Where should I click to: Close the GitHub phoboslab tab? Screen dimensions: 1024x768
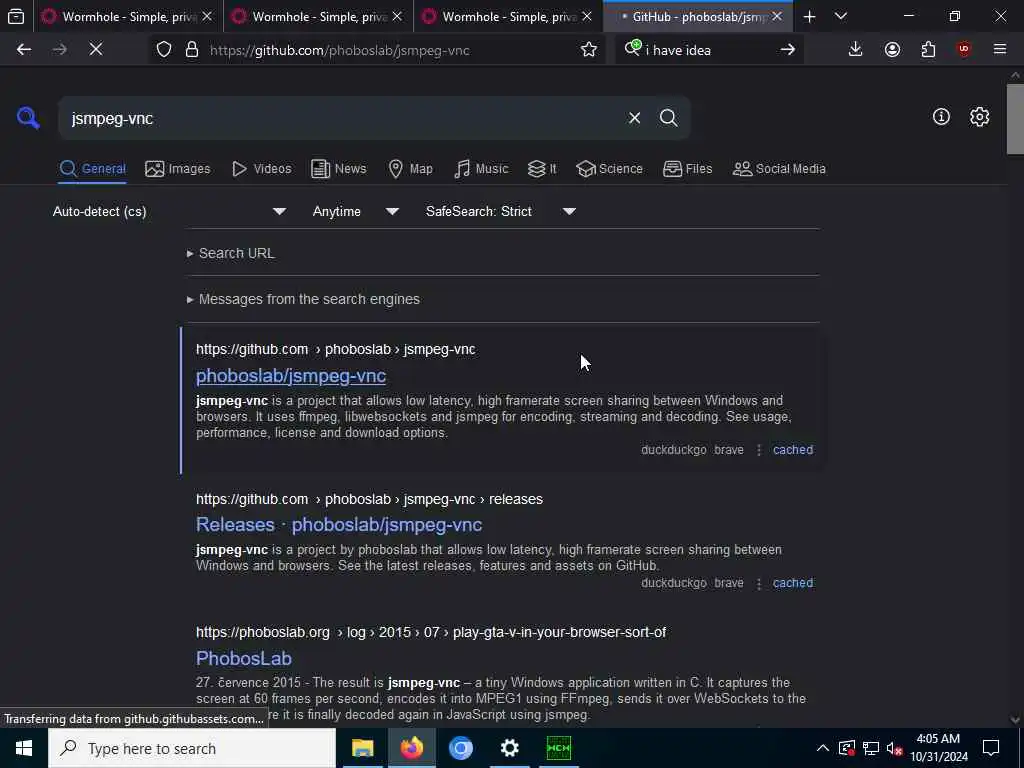(x=776, y=17)
